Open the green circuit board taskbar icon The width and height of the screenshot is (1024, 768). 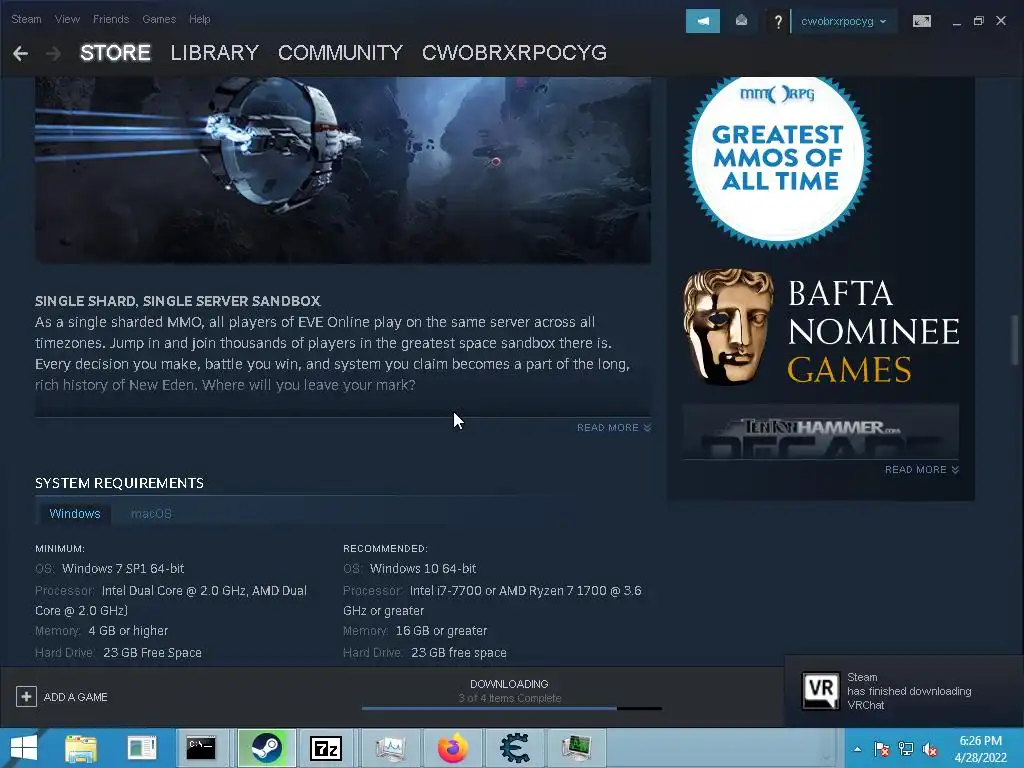click(577, 748)
